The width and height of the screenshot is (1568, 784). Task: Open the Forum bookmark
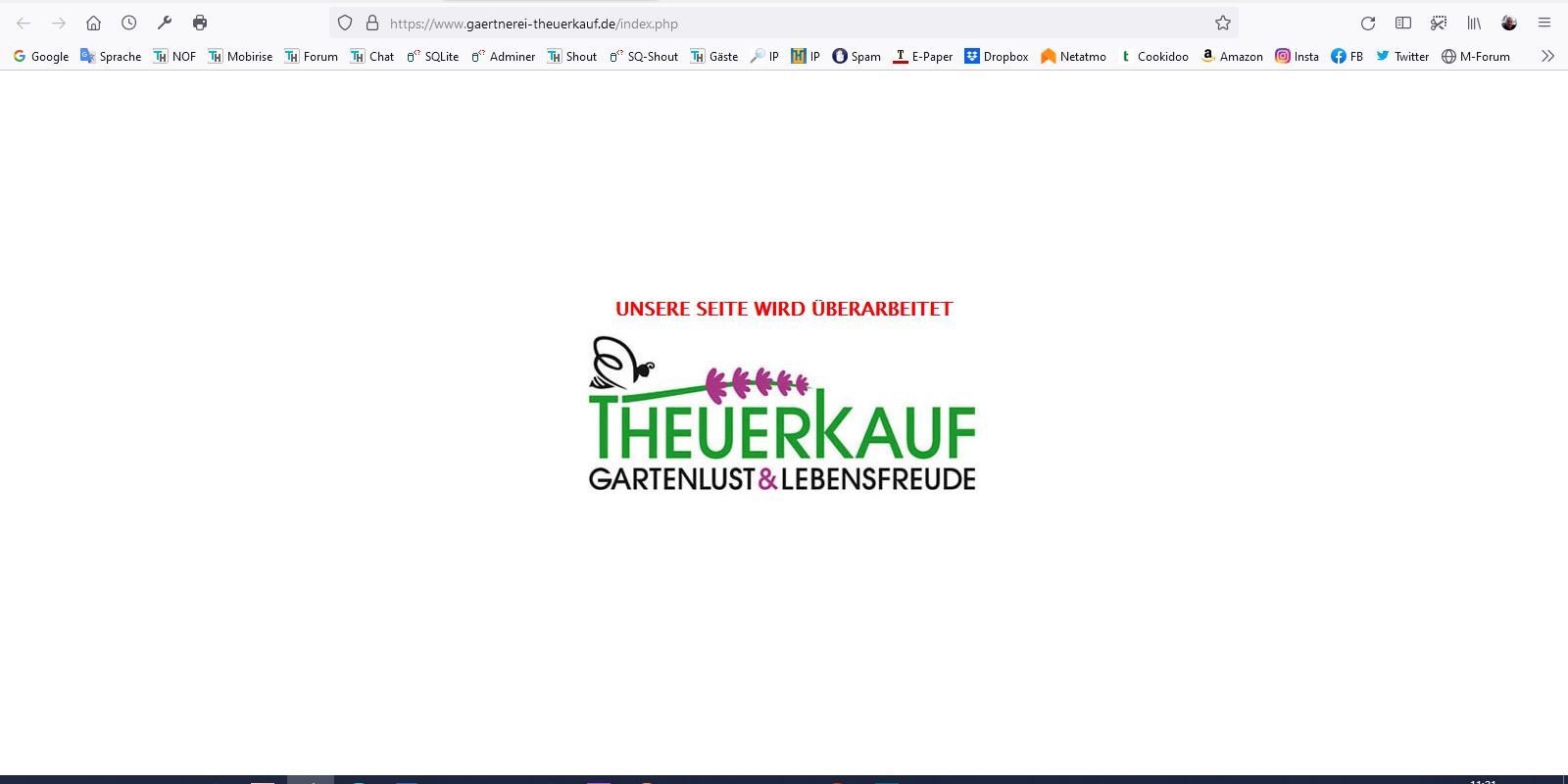tap(312, 56)
